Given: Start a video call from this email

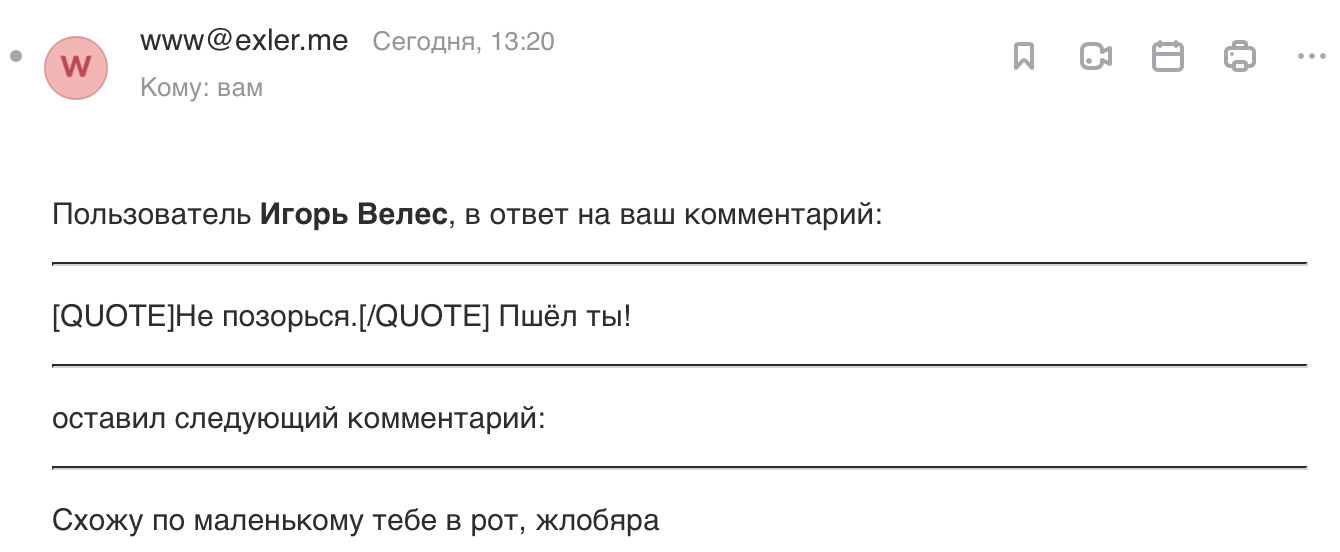Looking at the screenshot, I should point(1096,56).
